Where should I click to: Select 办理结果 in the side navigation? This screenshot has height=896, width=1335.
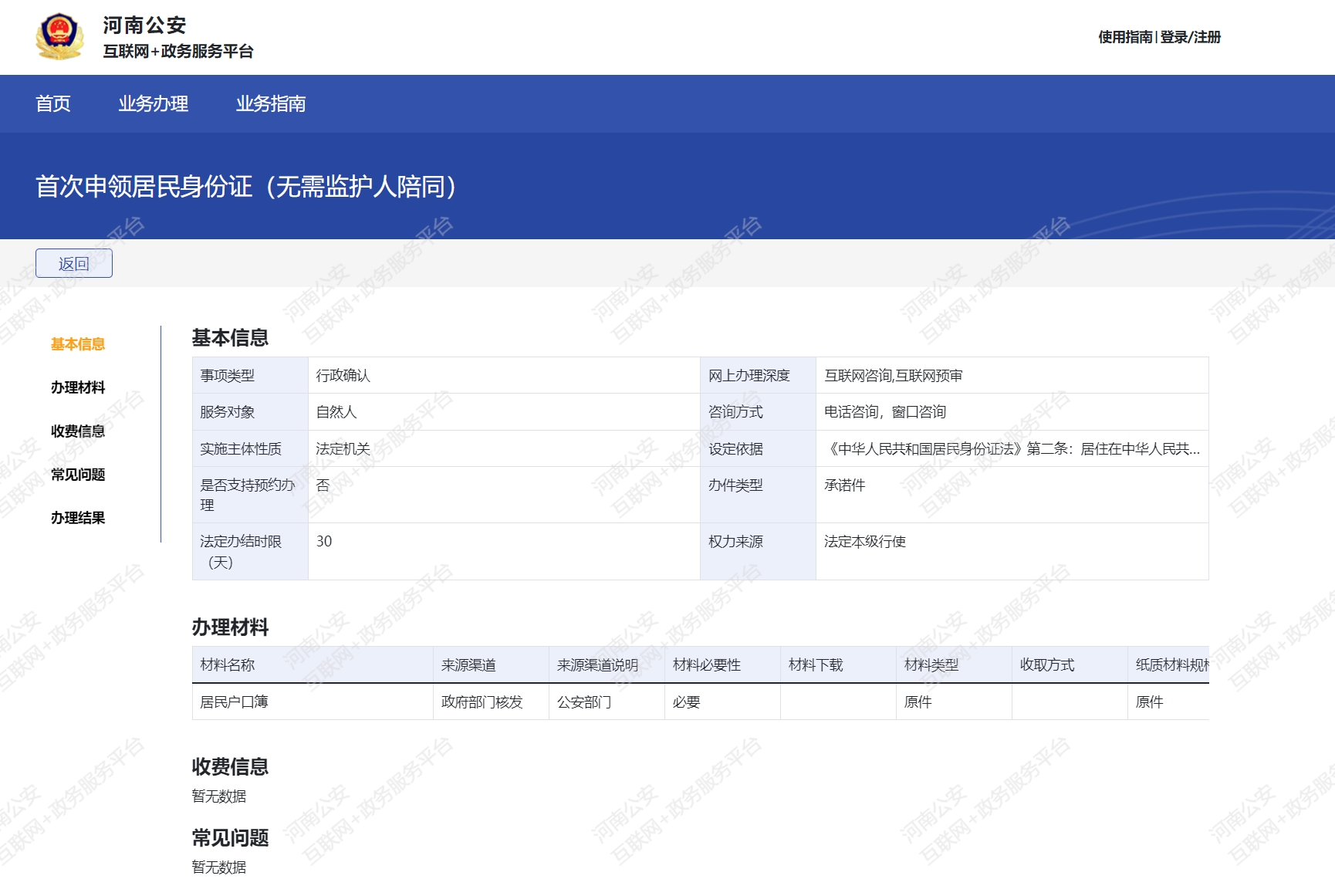pyautogui.click(x=78, y=518)
